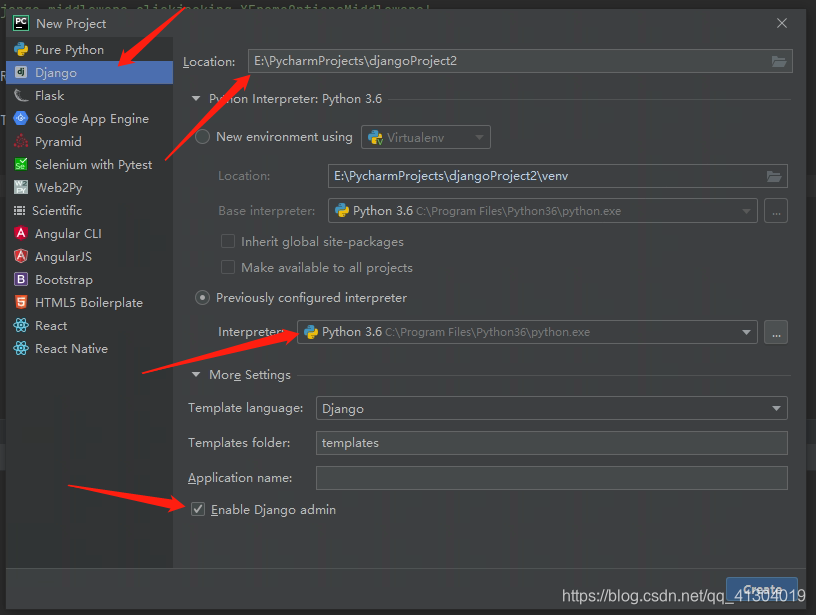Choose Flask in project type list

pyautogui.click(x=90, y=95)
